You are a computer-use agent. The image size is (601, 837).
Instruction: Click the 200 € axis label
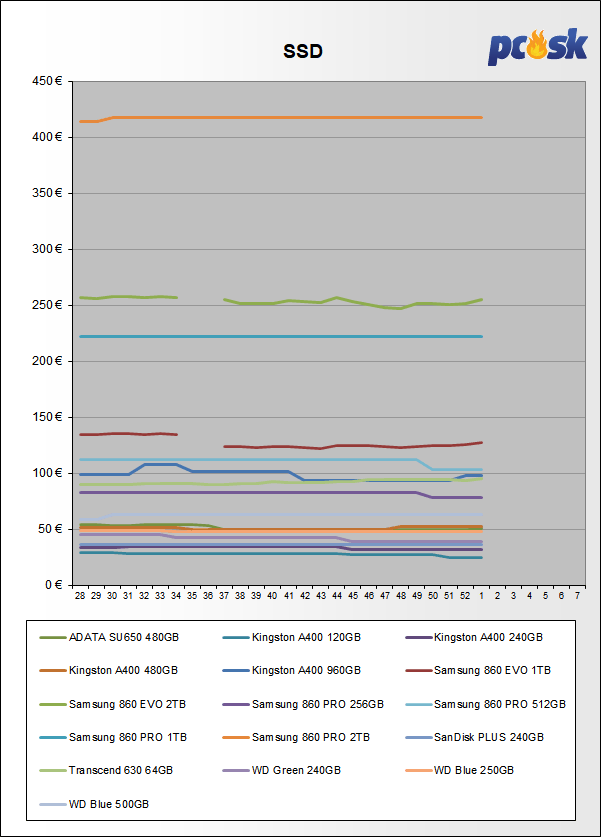[x=47, y=361]
